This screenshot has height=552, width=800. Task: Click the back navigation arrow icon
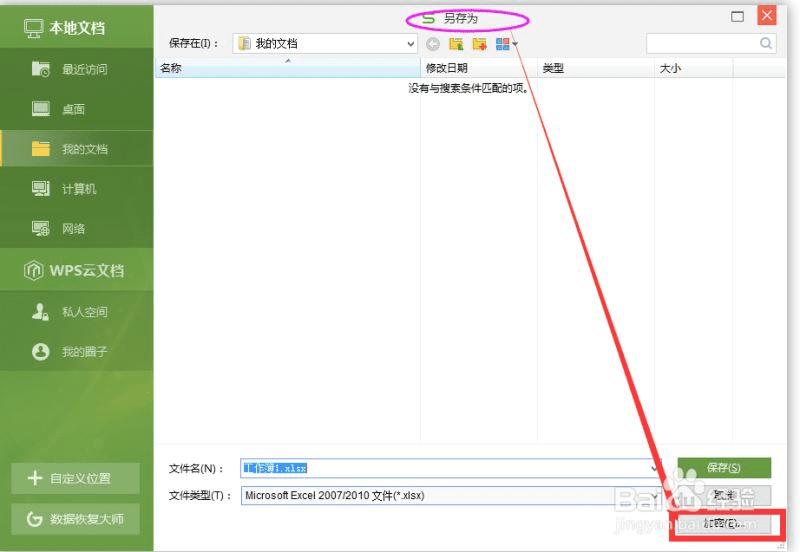[433, 44]
